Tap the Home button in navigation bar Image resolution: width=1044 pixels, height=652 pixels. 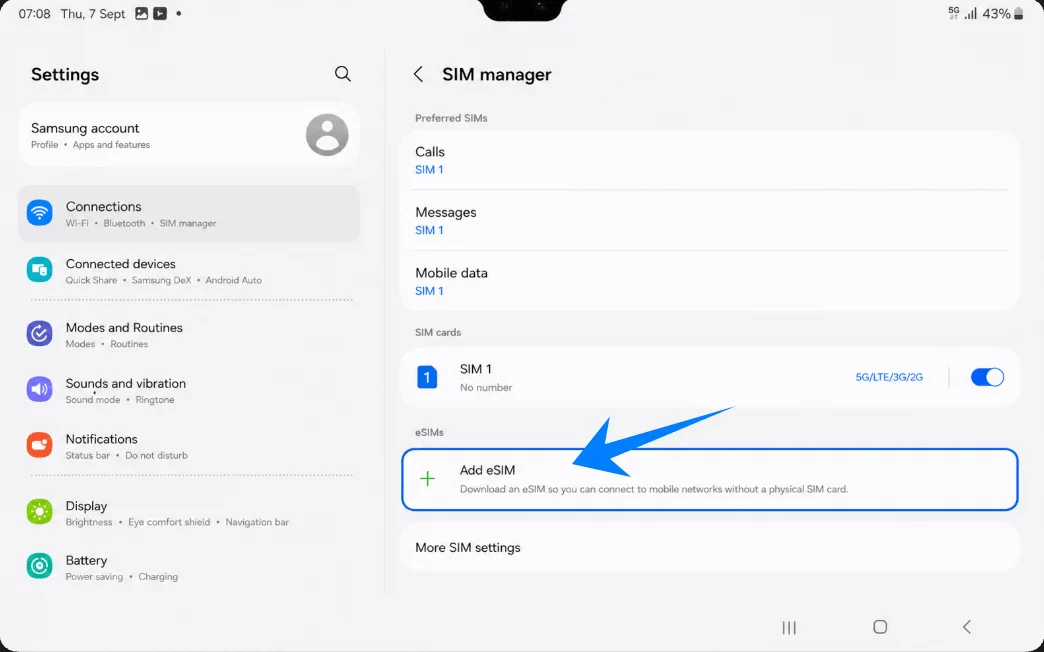tap(880, 627)
